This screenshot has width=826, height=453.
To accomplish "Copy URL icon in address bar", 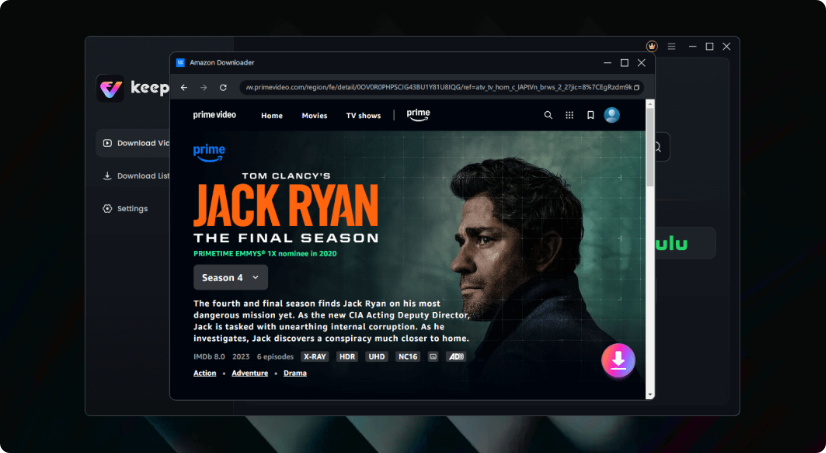I will (x=636, y=87).
